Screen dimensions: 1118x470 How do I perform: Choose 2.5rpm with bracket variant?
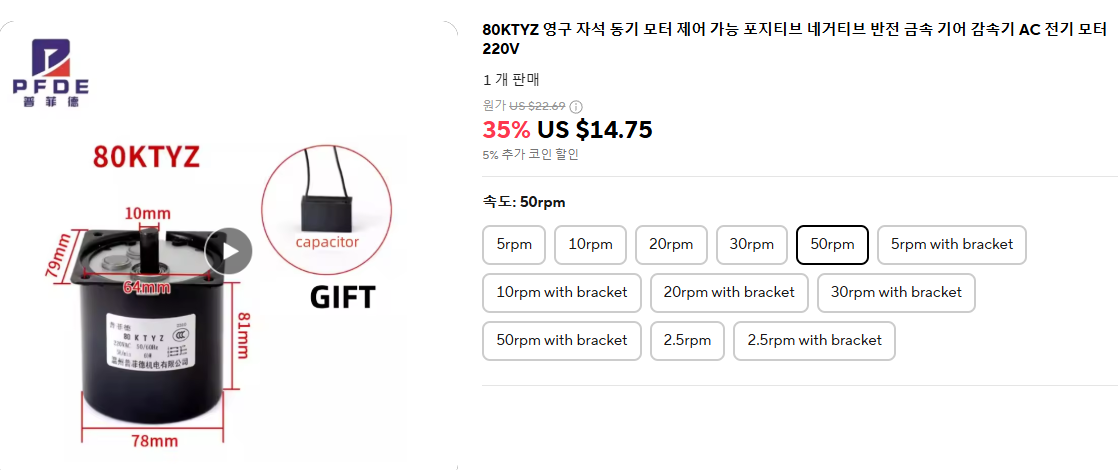(814, 341)
